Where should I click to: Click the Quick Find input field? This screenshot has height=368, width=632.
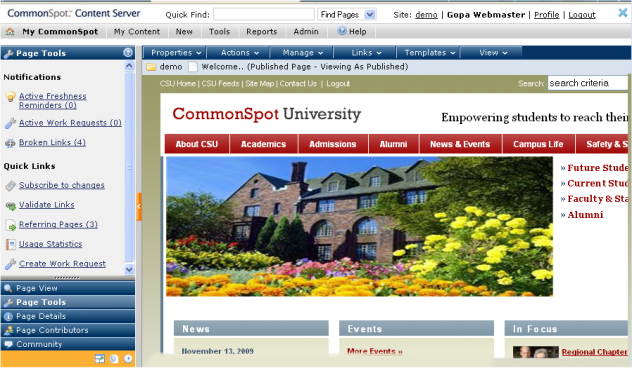pyautogui.click(x=264, y=15)
